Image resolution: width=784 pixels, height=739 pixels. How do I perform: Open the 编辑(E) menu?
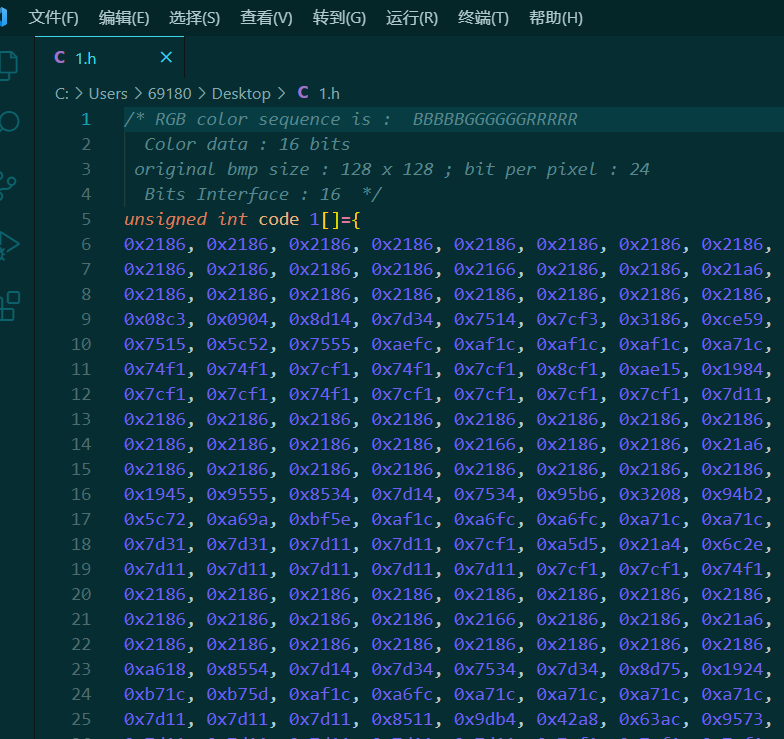click(x=124, y=18)
